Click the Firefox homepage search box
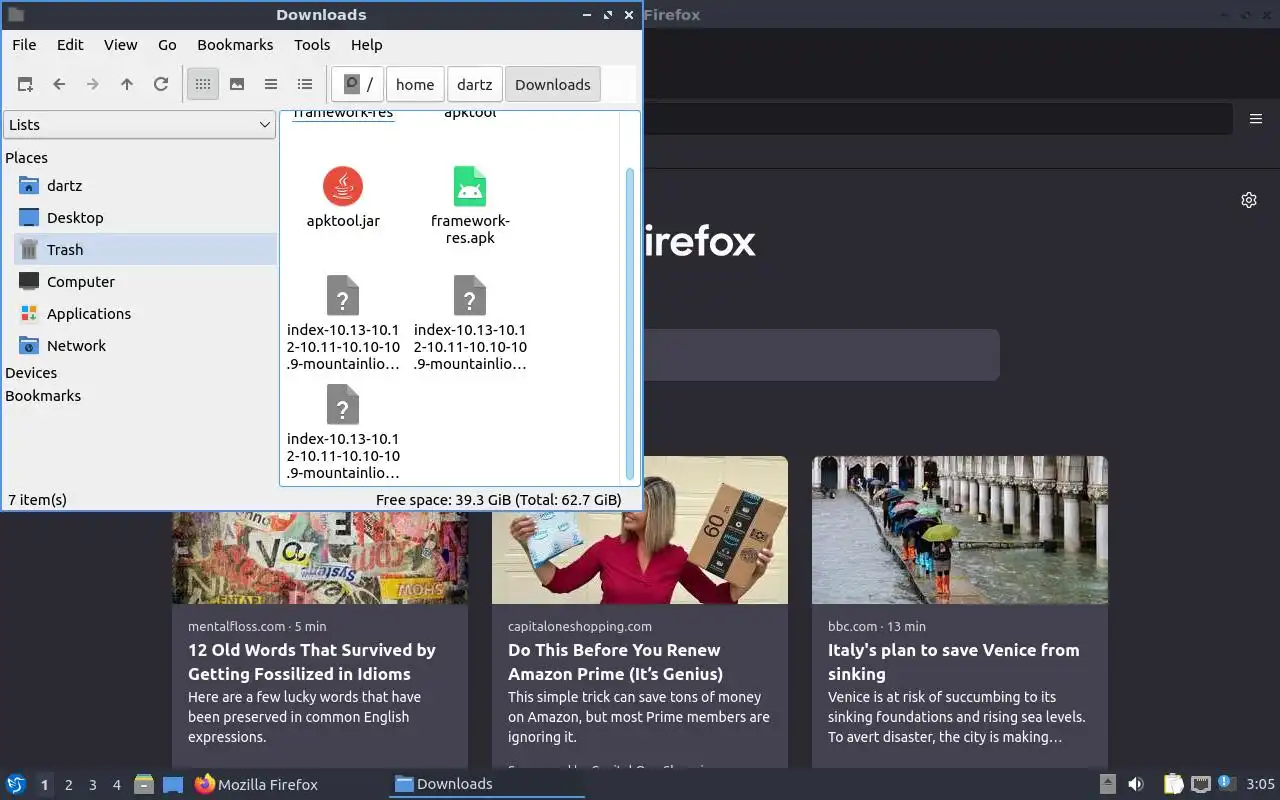Image resolution: width=1280 pixels, height=800 pixels. [820, 355]
